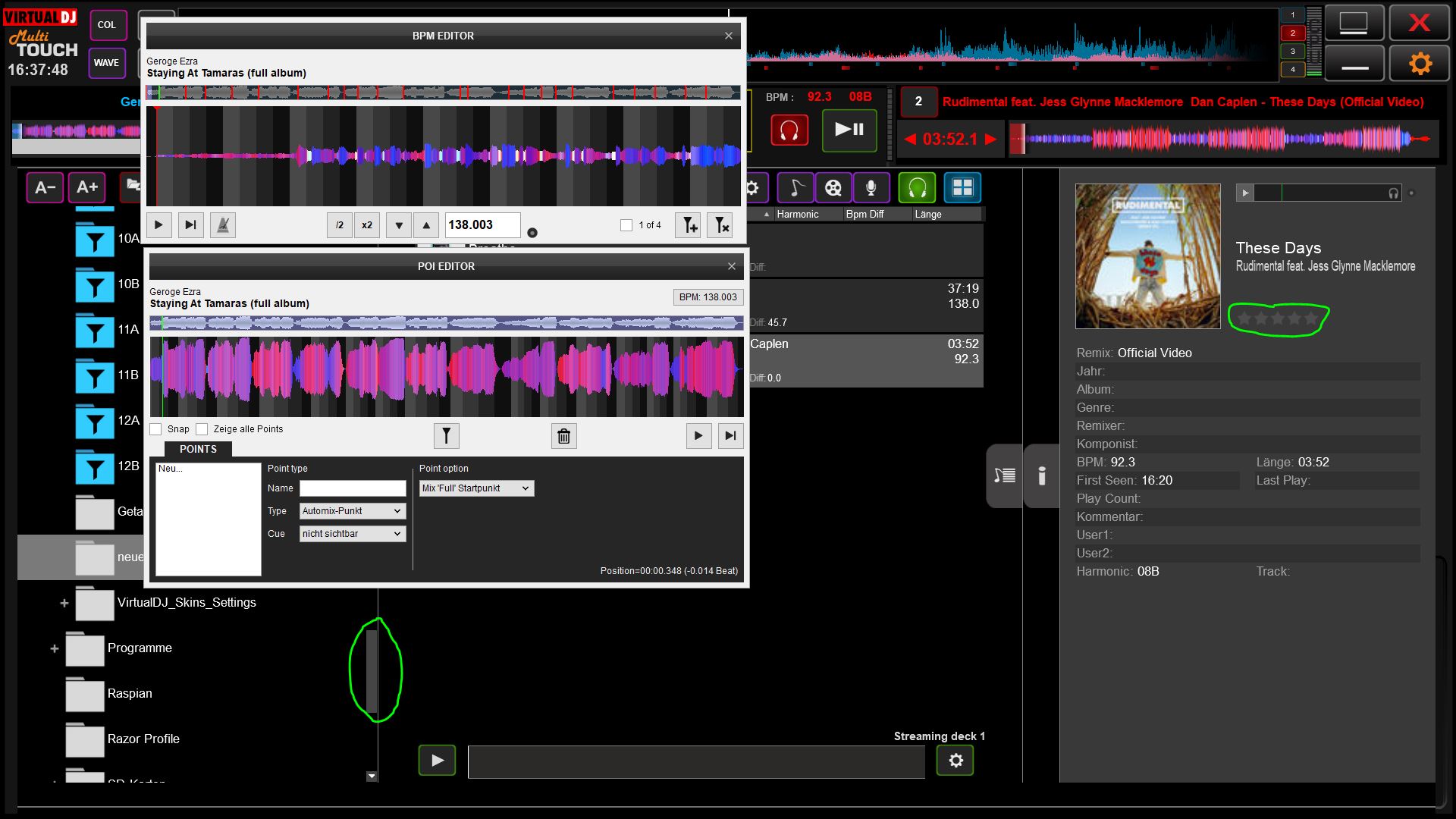The height and width of the screenshot is (819, 1456).
Task: Play preview in the info panel
Action: 1244,193
